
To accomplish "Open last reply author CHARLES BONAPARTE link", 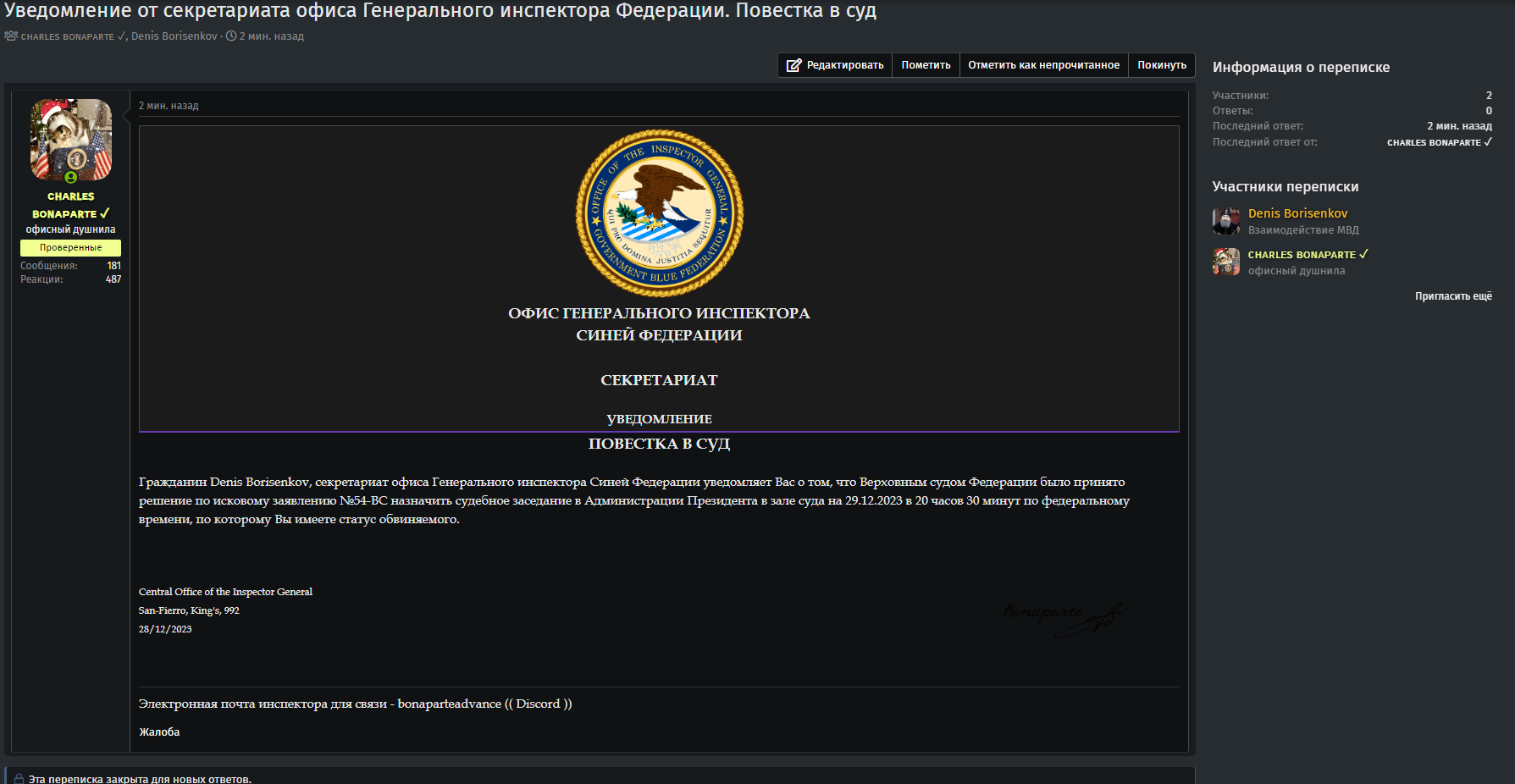I will coord(1440,142).
